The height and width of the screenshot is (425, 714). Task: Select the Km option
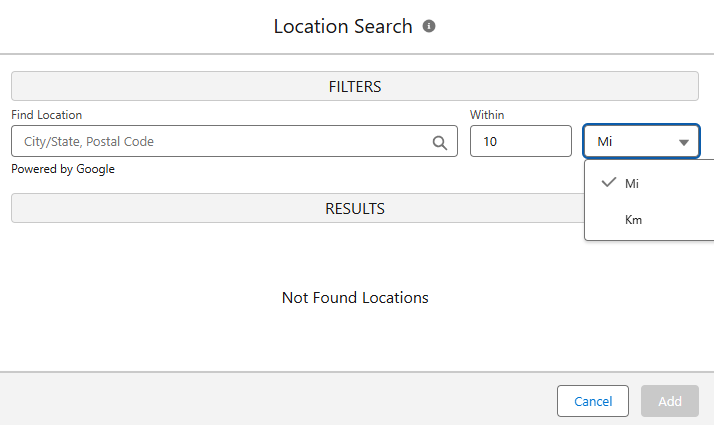(633, 219)
